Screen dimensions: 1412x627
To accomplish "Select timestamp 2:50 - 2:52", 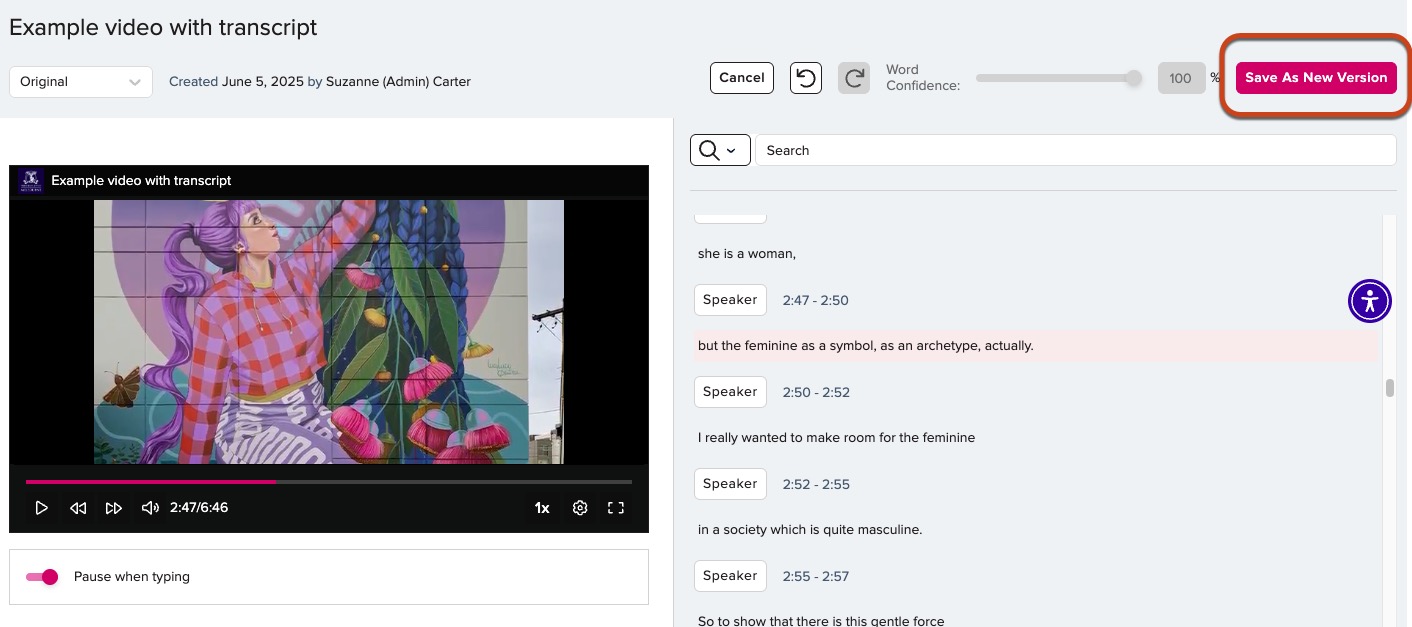I will click(x=816, y=392).
